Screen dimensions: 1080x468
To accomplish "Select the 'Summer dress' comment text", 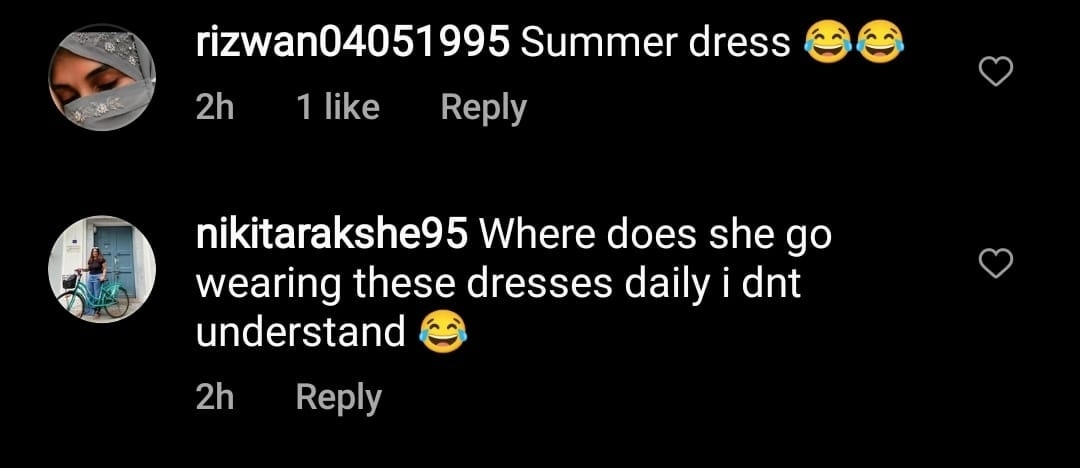I will tap(656, 44).
